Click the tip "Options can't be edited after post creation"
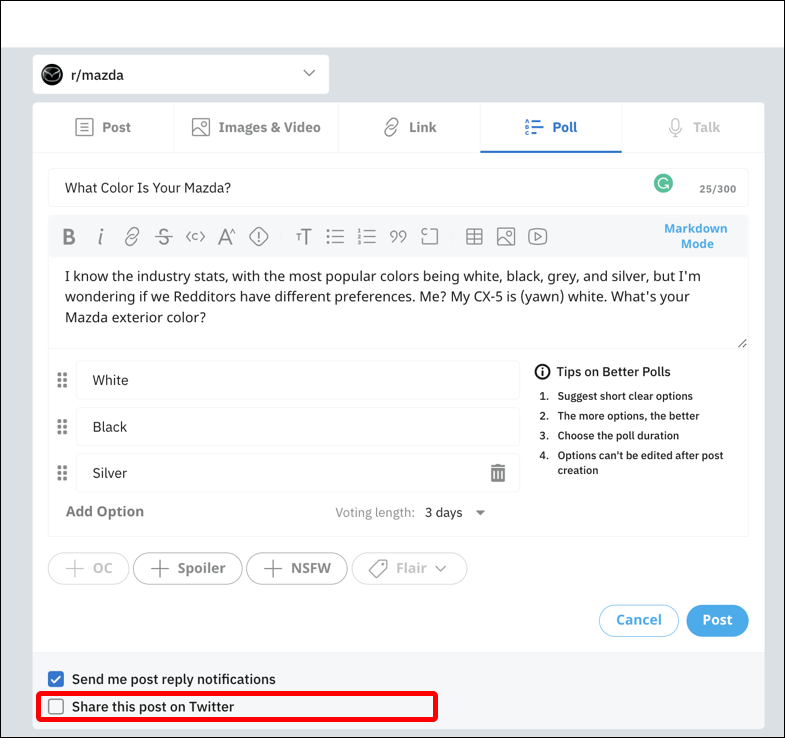Screen dimensions: 785x738 pos(640,463)
